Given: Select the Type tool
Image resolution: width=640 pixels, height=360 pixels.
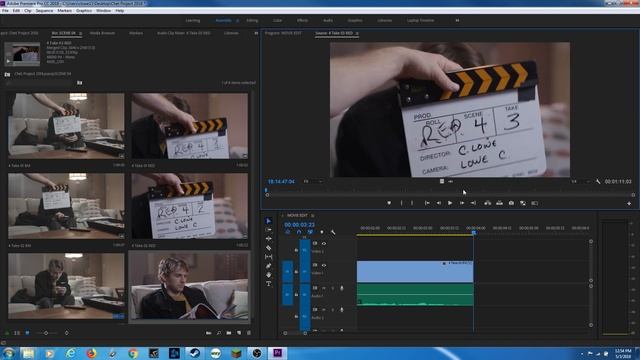Looking at the screenshot, I should click(268, 284).
